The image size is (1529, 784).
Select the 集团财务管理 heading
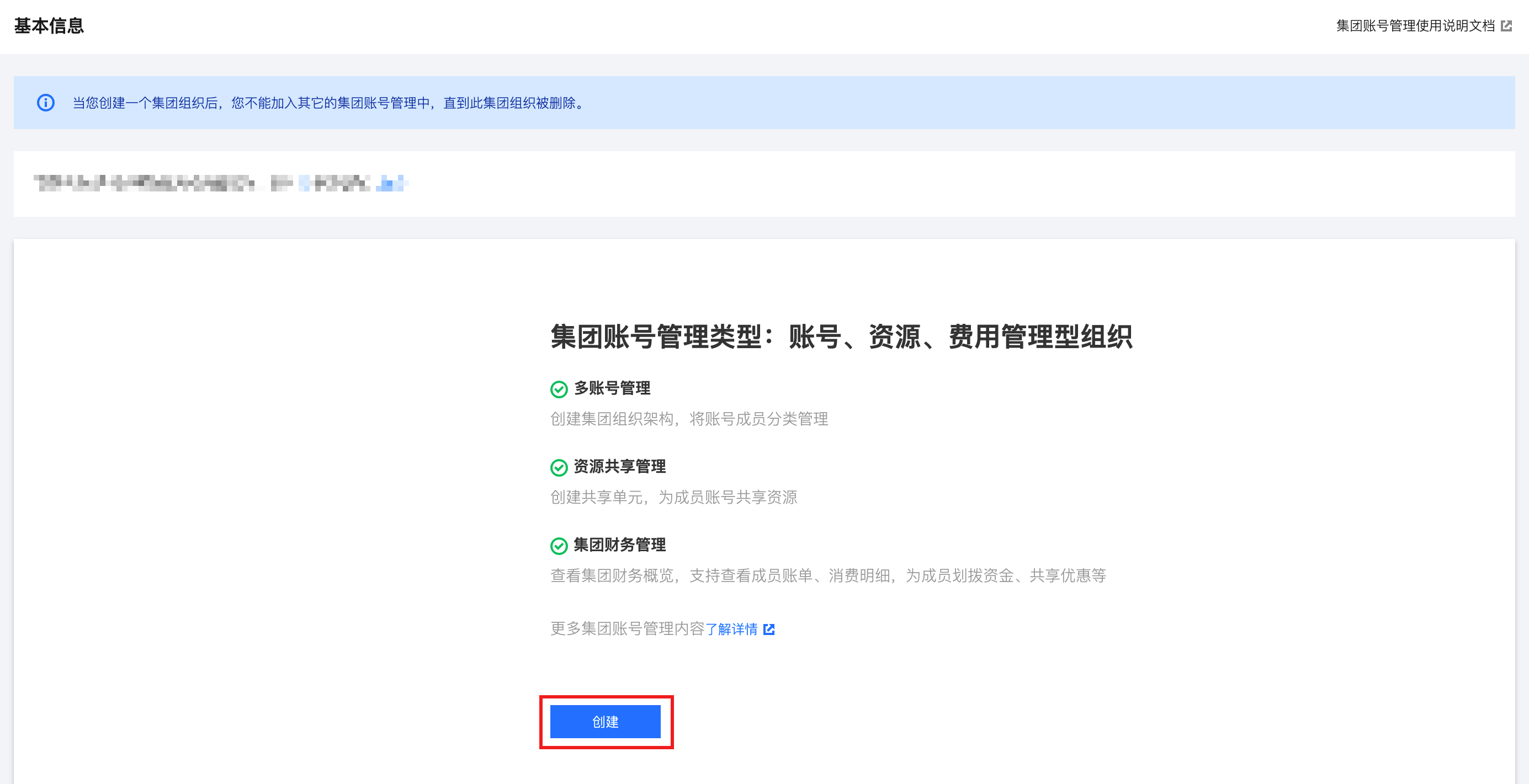[x=619, y=545]
